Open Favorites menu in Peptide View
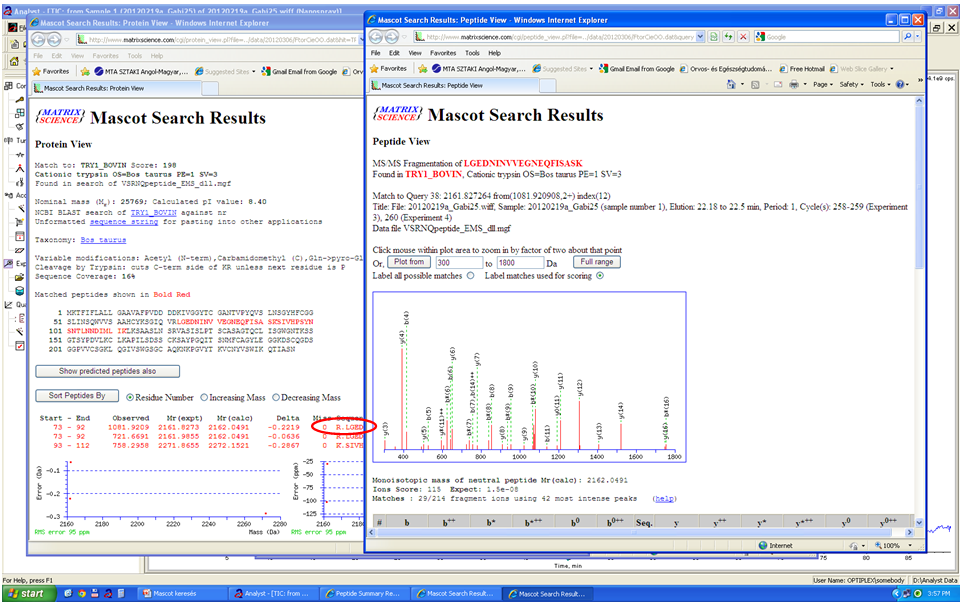The width and height of the screenshot is (960, 602). click(x=443, y=53)
